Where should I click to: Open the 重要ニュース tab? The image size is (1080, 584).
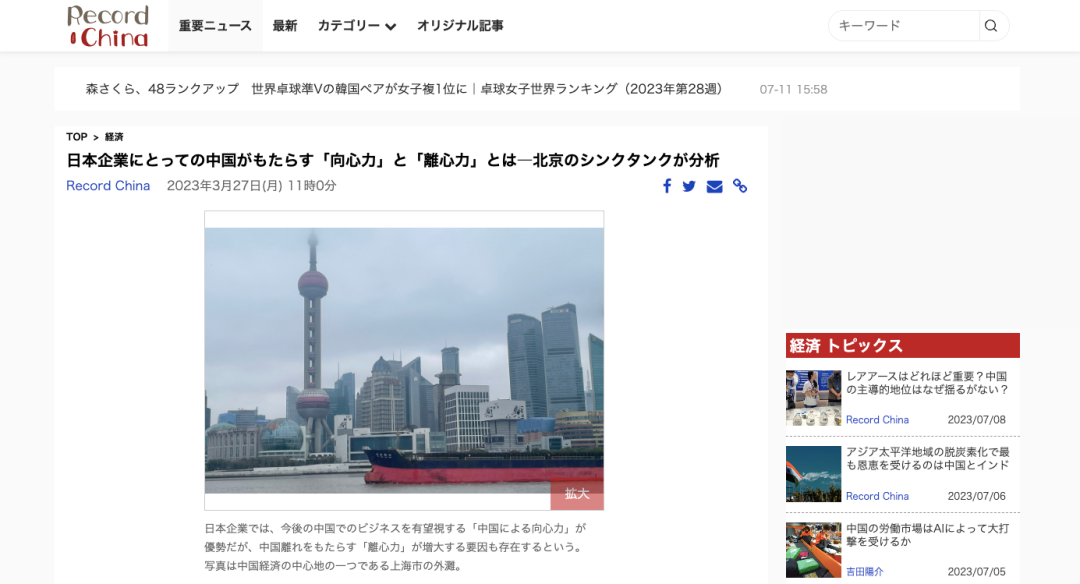(x=215, y=25)
